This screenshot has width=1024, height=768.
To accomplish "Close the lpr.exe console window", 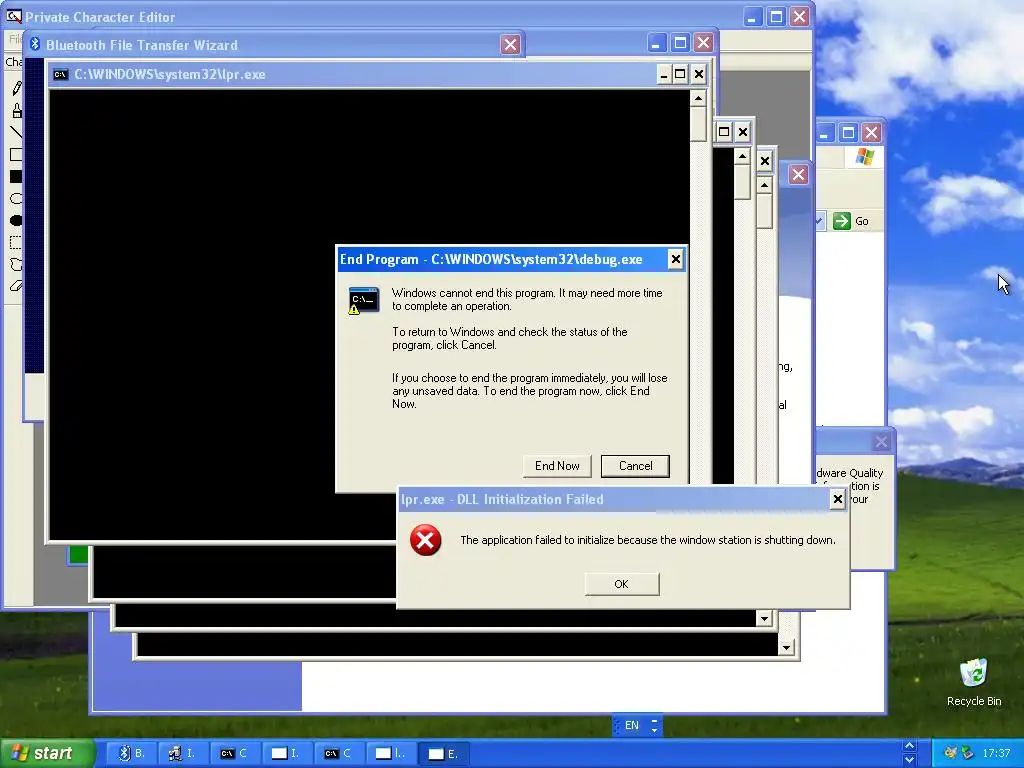I will (x=699, y=74).
